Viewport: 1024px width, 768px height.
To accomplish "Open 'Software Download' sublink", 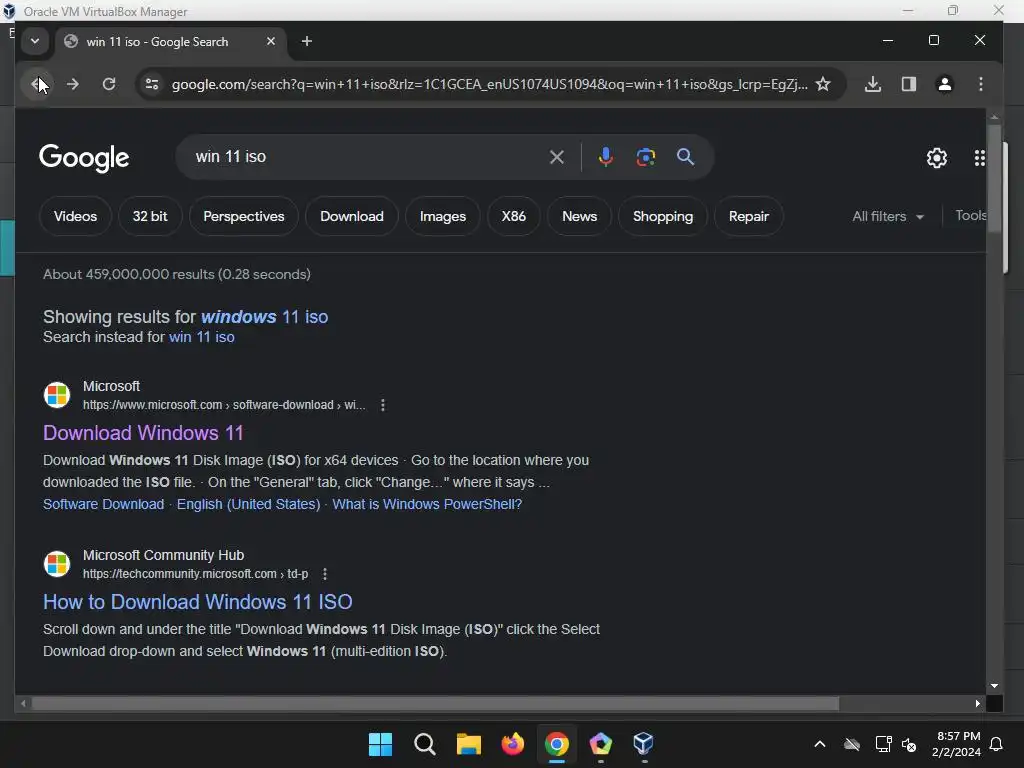I will pyautogui.click(x=103, y=504).
